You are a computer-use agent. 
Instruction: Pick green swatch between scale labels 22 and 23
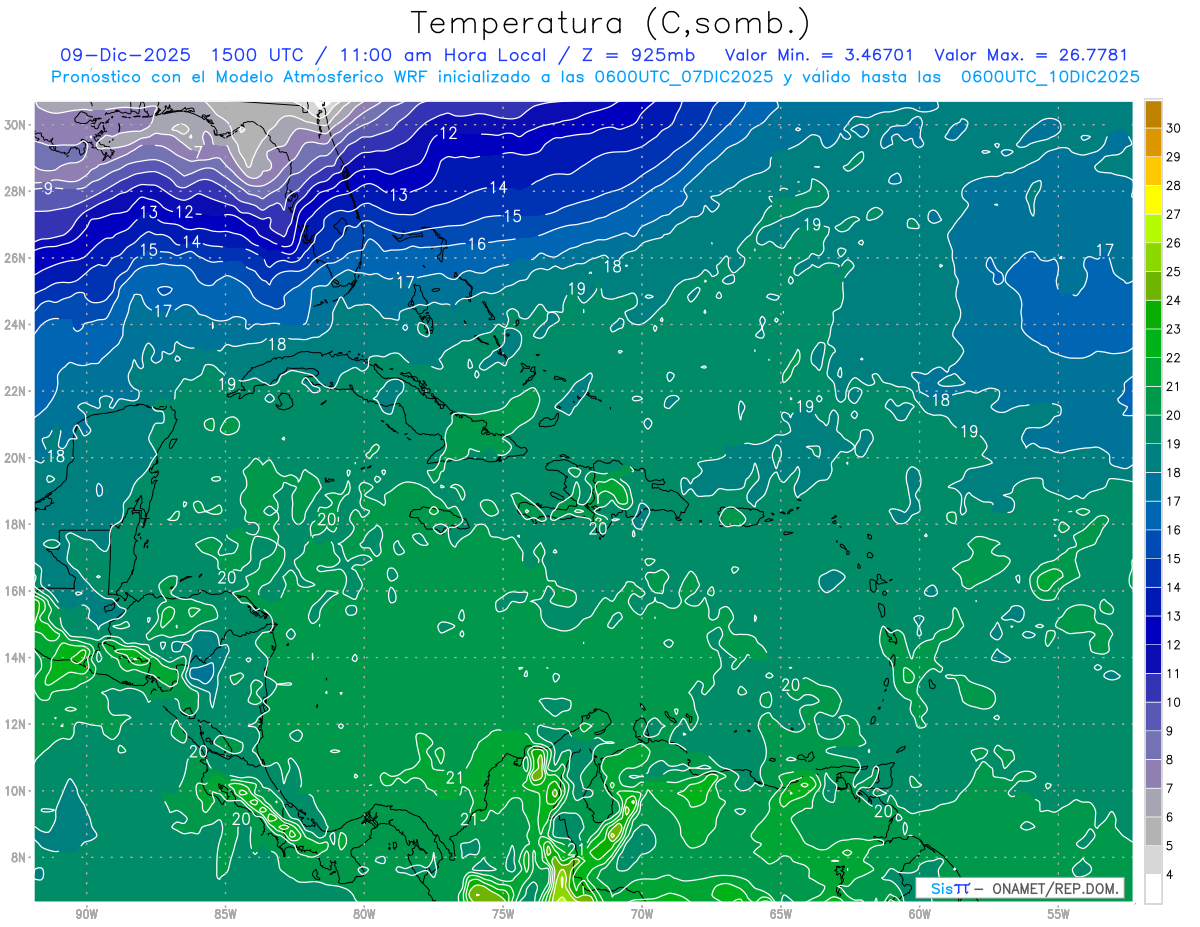(1154, 343)
